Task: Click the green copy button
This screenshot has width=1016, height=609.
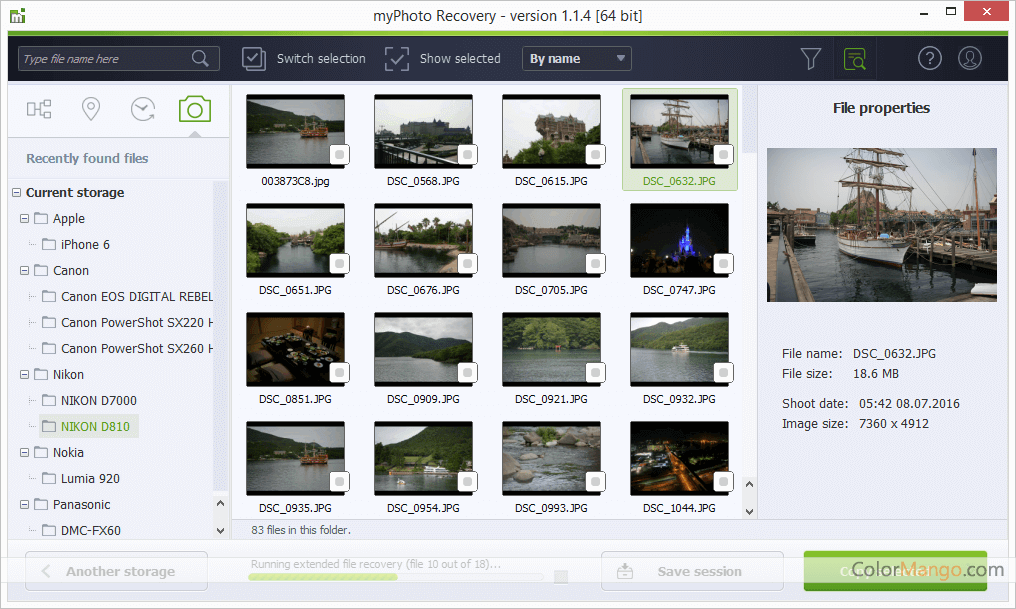Action: (895, 571)
